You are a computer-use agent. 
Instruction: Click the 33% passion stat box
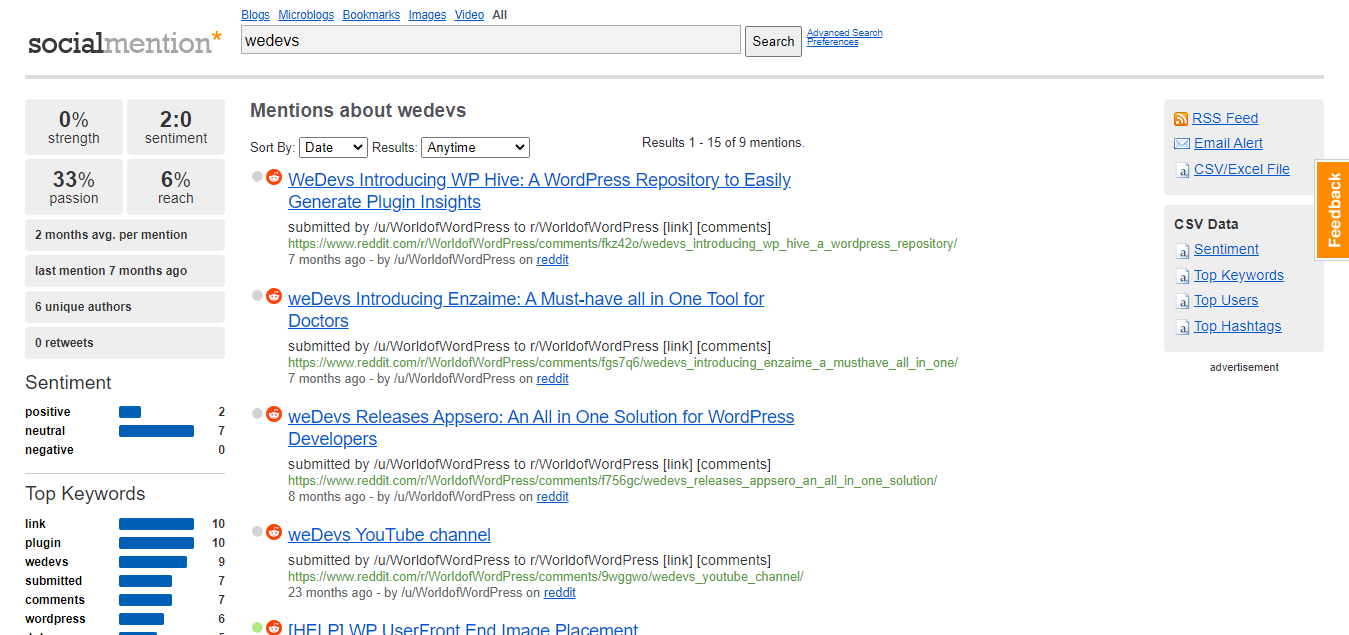point(74,187)
